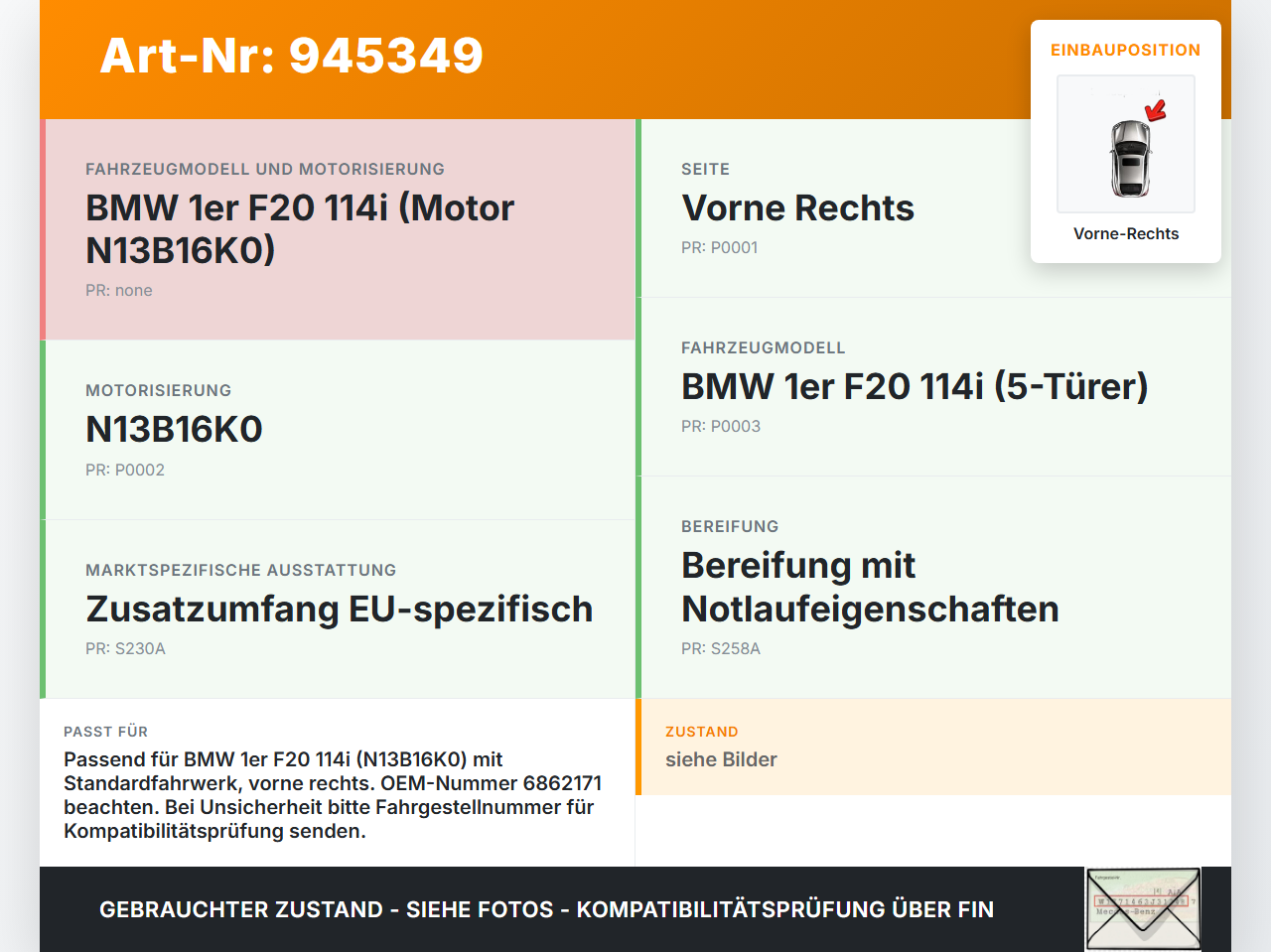Enable the Zusatzumfang EU-spezifisch equipment entry
This screenshot has width=1271, height=952.
(339, 609)
